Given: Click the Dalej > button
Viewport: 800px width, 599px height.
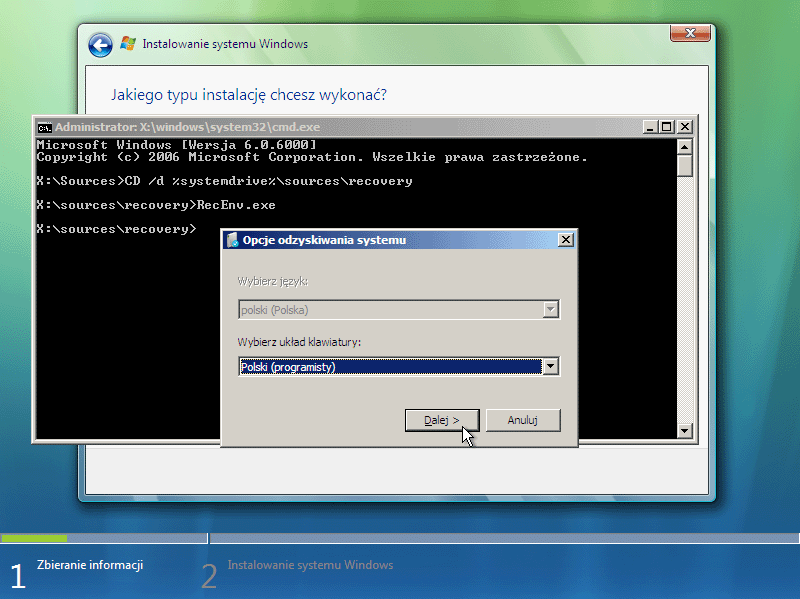Looking at the screenshot, I should click(442, 420).
